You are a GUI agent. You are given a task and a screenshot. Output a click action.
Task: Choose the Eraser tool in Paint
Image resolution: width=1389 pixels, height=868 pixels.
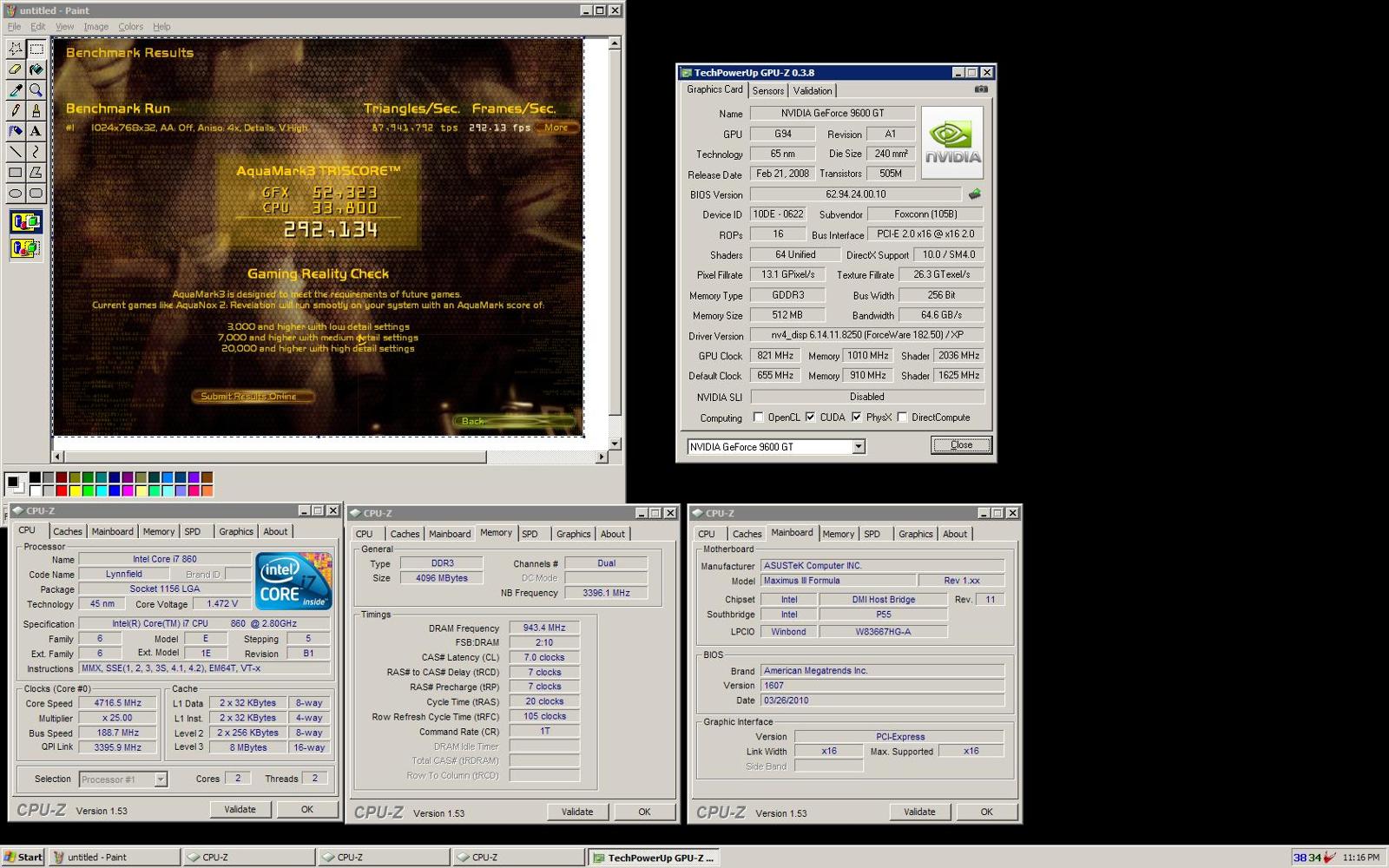tap(16, 69)
